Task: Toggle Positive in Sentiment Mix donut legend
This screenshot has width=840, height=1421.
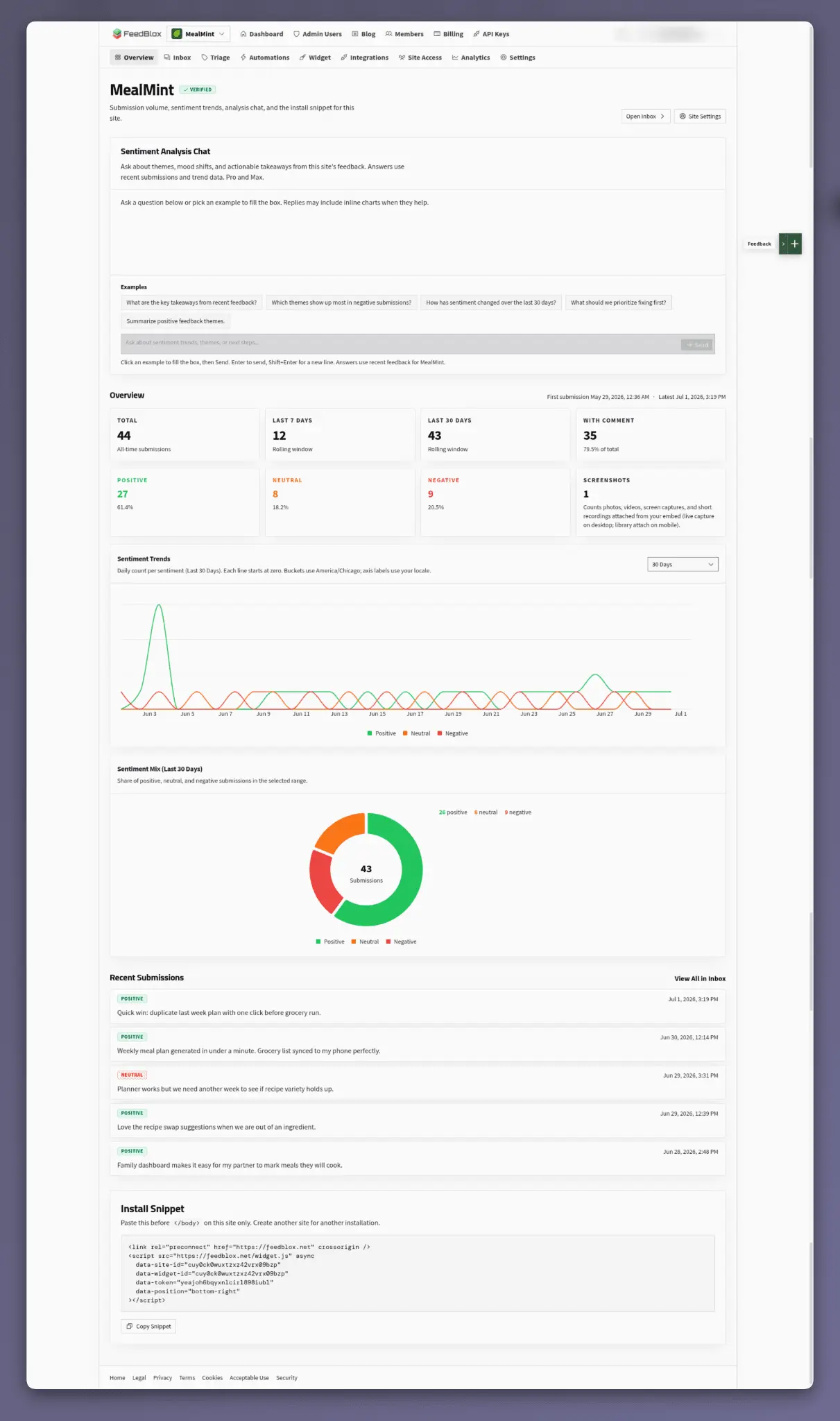Action: coord(330,942)
